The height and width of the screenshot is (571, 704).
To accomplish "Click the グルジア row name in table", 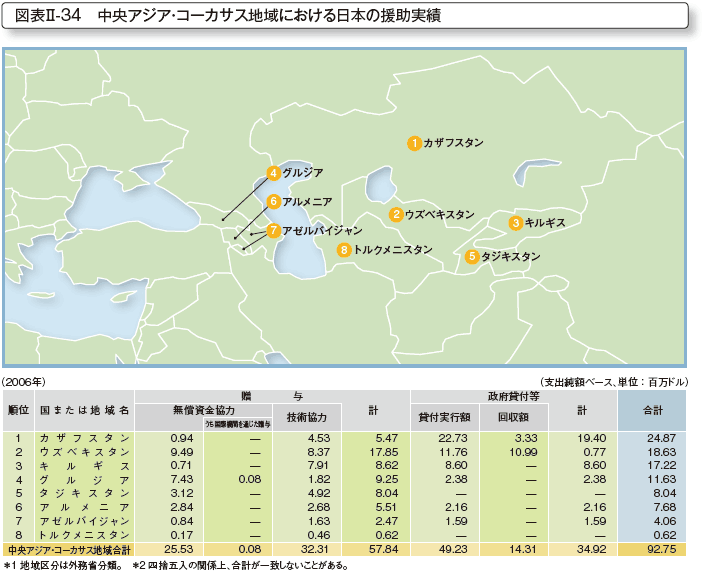I will [84, 480].
